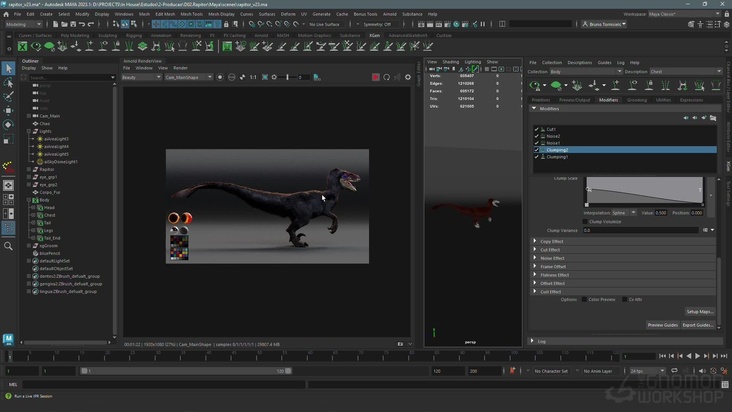Viewport: 732px width, 412px height.
Task: Click the Setup Maps button
Action: point(700,312)
